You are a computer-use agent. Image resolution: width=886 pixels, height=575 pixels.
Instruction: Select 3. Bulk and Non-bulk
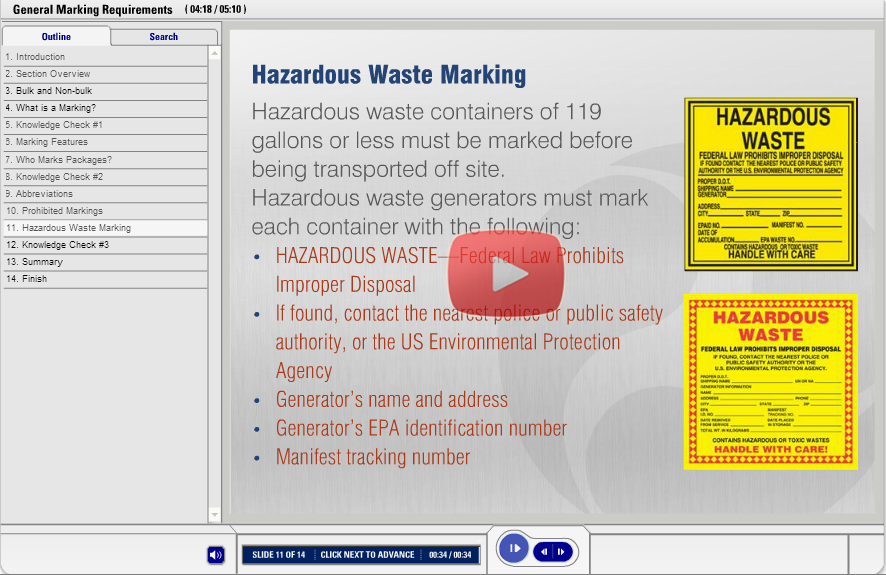click(105, 91)
